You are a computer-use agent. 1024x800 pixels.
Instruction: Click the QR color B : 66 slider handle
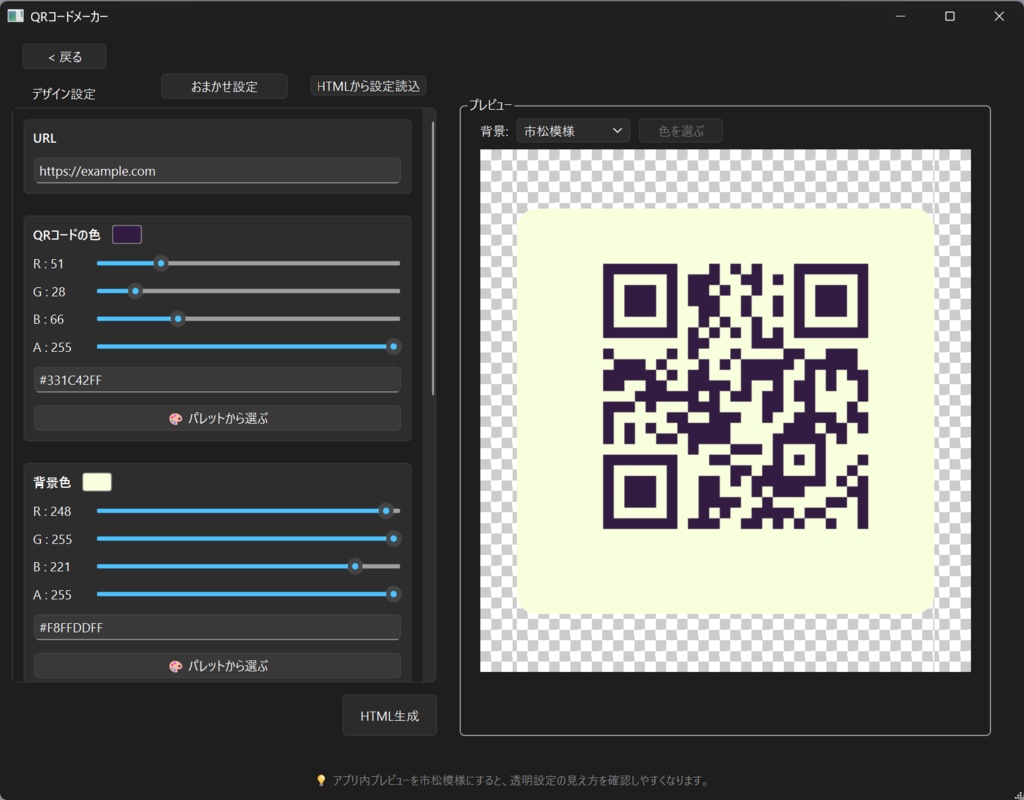178,319
